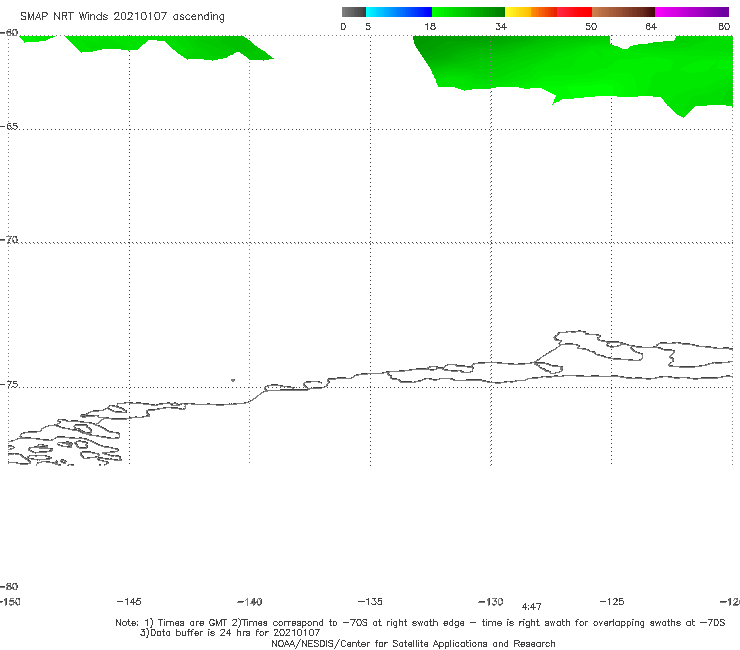Click the longitude axis label '-150'
This screenshot has height=650, width=740.
coord(10,602)
